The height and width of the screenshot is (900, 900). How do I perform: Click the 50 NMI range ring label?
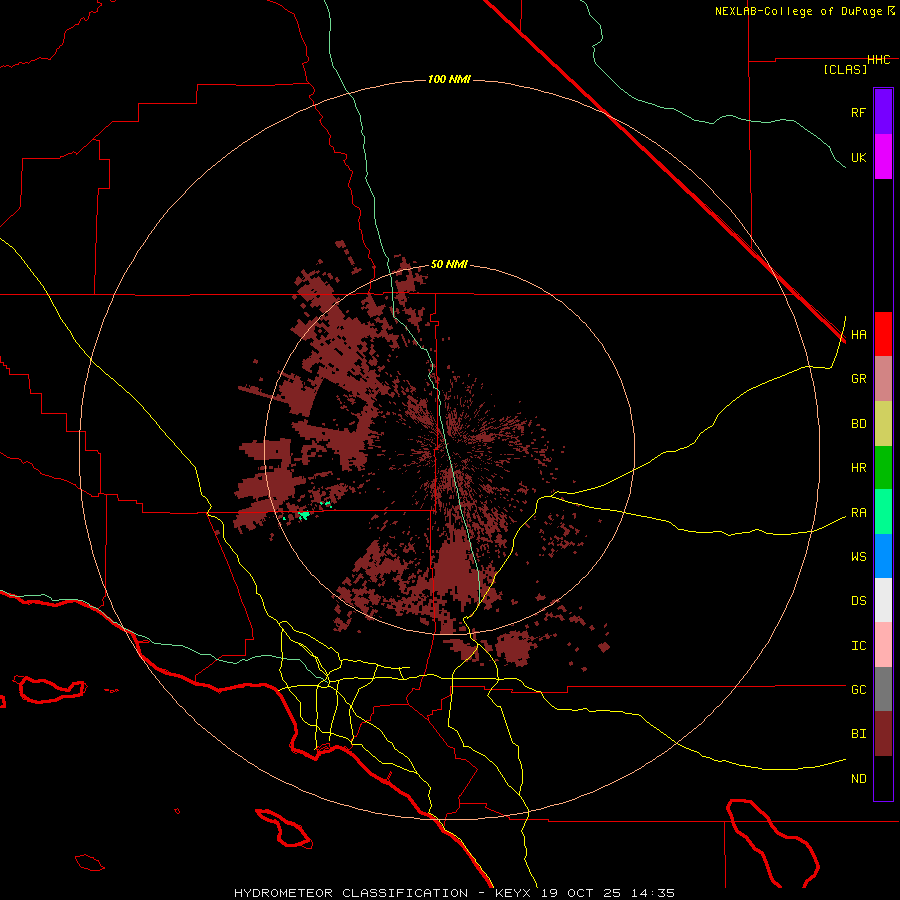point(449,265)
